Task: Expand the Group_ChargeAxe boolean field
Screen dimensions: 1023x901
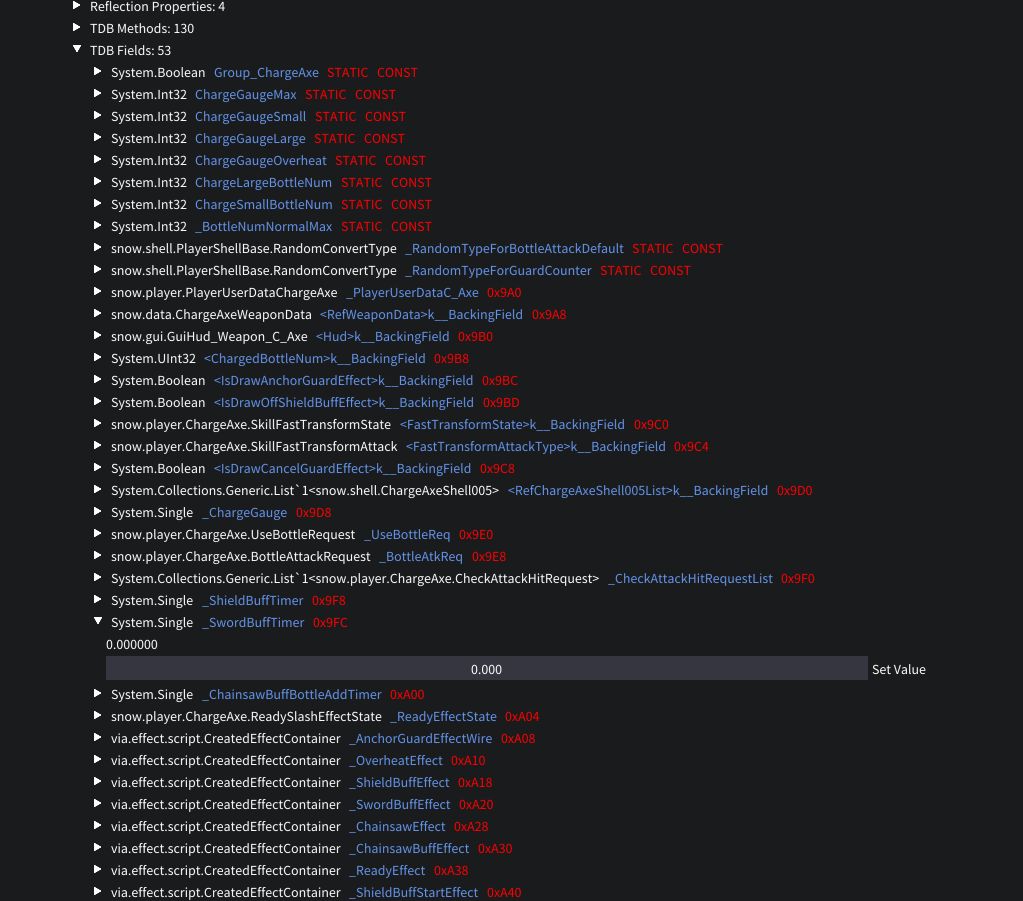Action: [98, 72]
